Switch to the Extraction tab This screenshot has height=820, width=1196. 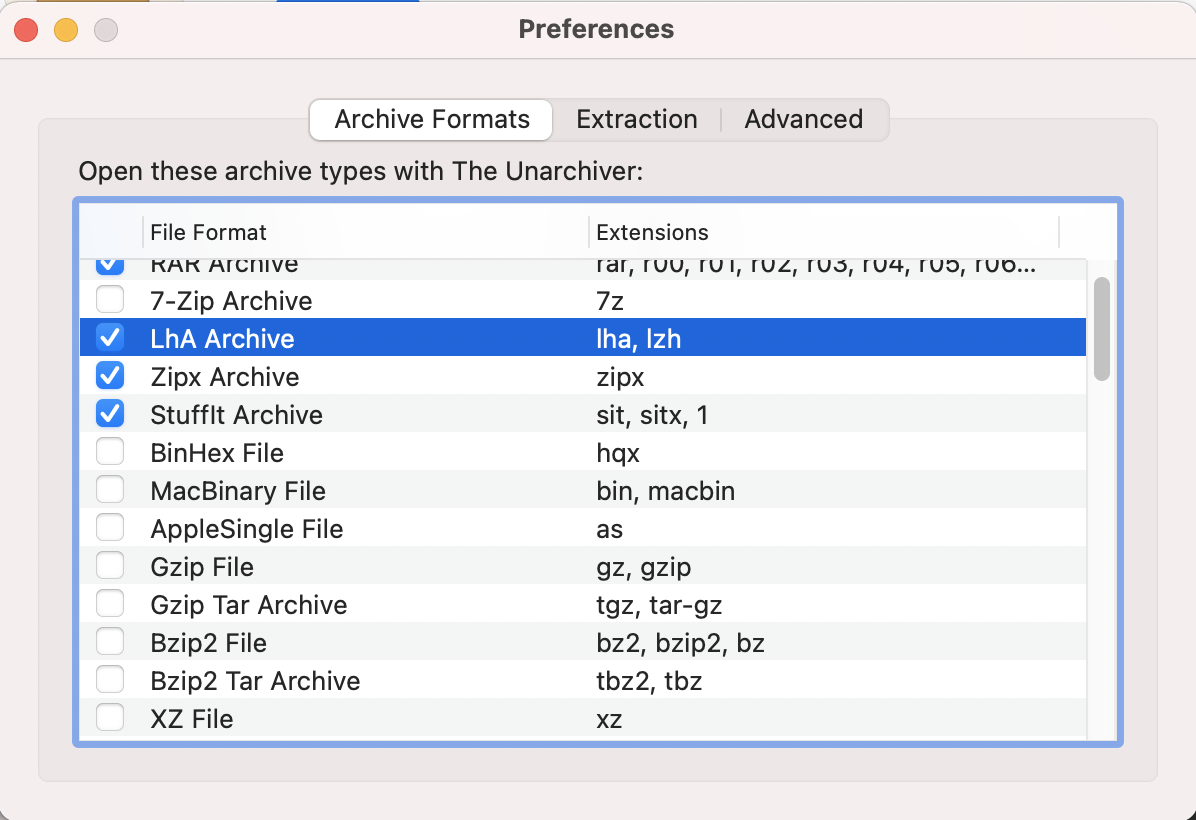tap(636, 119)
